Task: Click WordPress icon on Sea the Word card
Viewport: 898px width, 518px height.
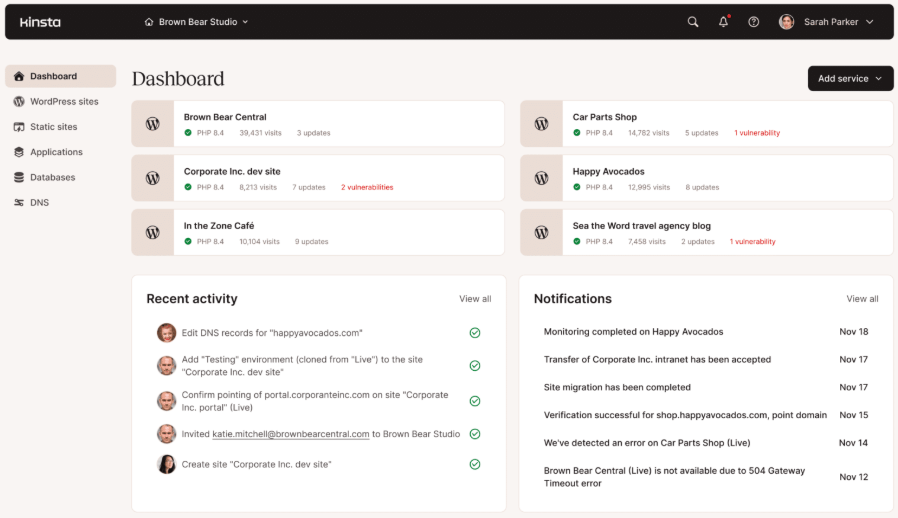Action: (x=541, y=233)
